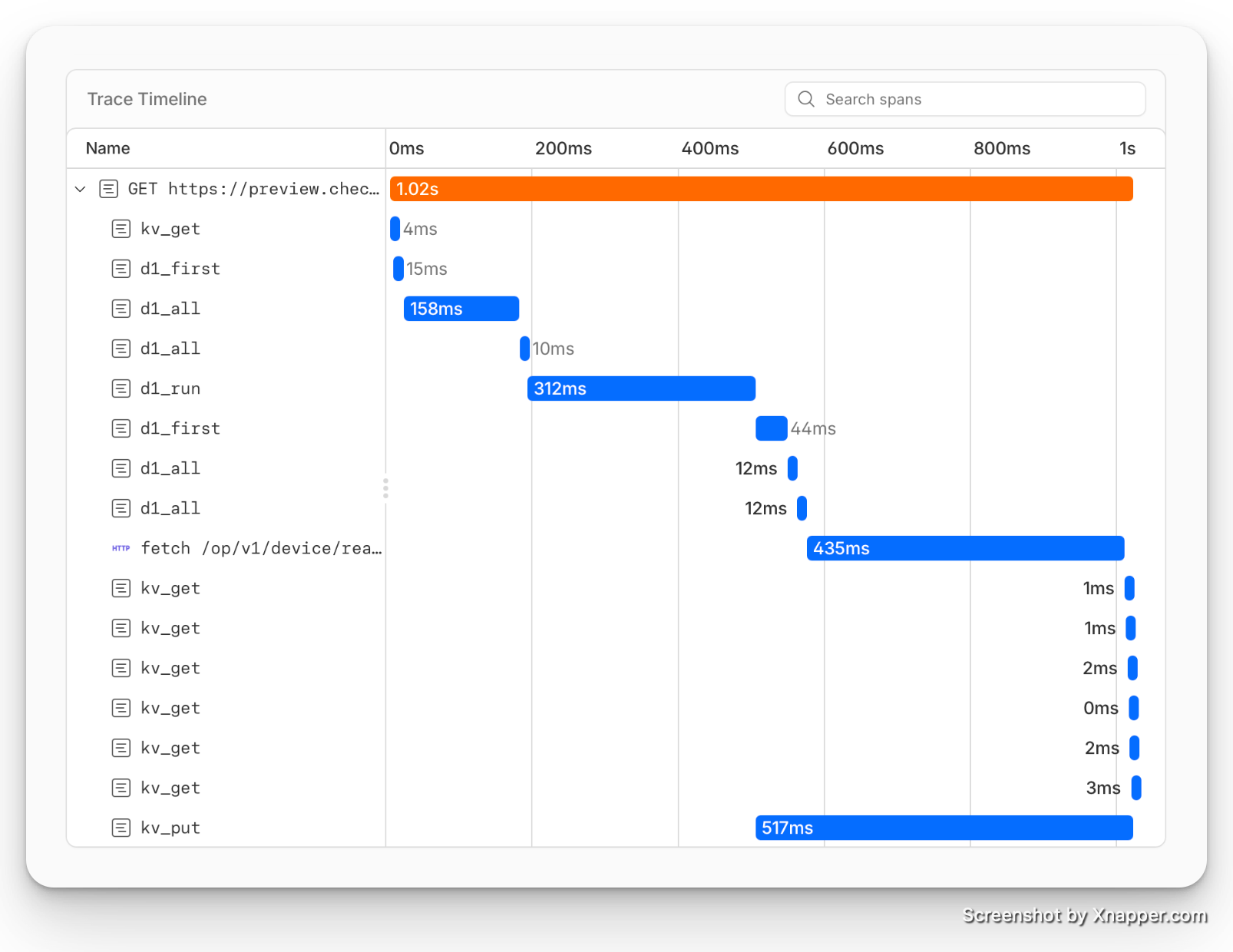The width and height of the screenshot is (1233, 952).
Task: Click the 517ms kv_put span bar
Action: [944, 828]
